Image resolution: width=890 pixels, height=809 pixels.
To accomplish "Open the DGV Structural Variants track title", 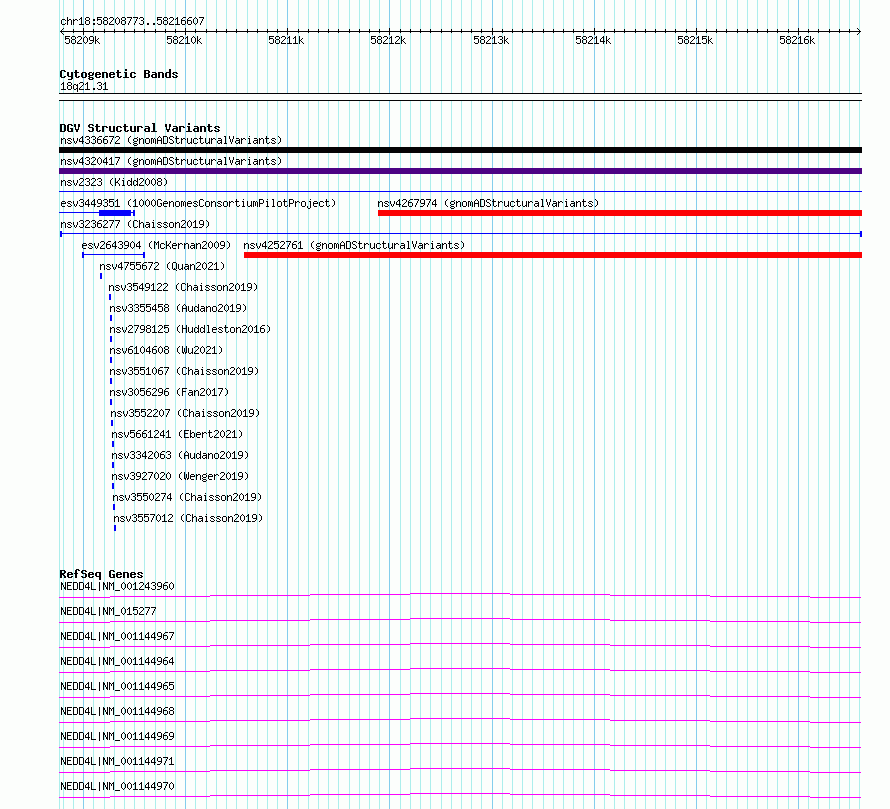I will click(140, 128).
